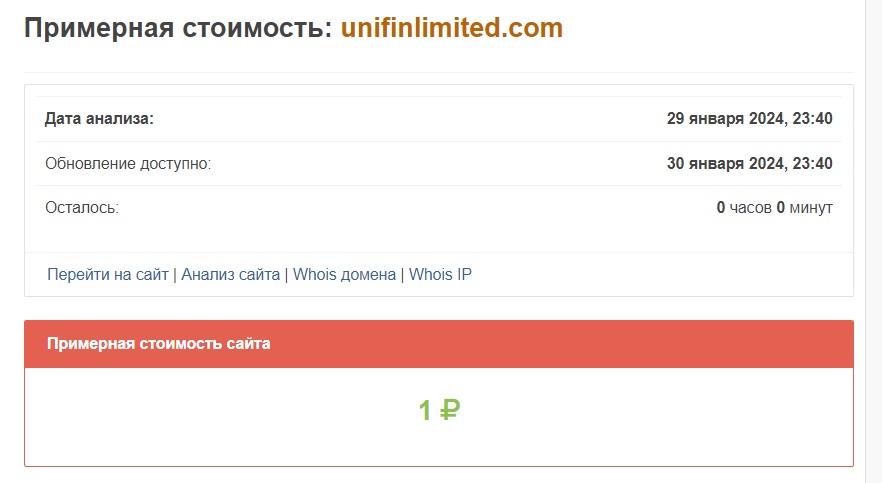Open the Whois домена link
The height and width of the screenshot is (483, 882).
tap(344, 274)
